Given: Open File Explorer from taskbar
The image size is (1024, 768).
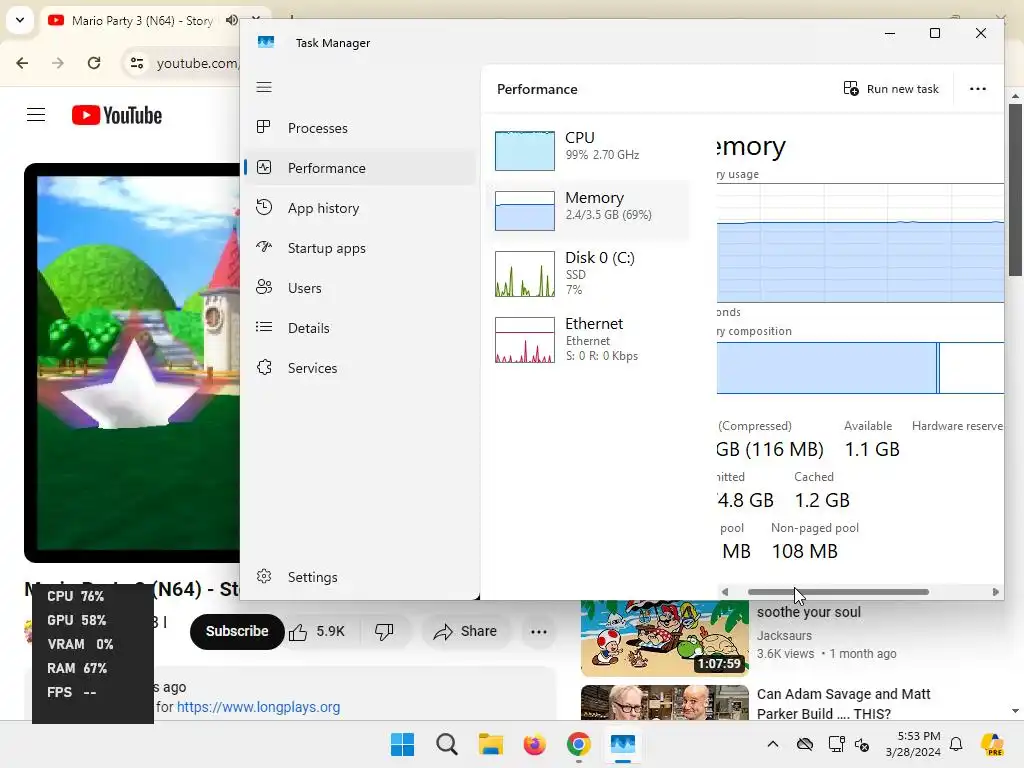Looking at the screenshot, I should click(490, 744).
